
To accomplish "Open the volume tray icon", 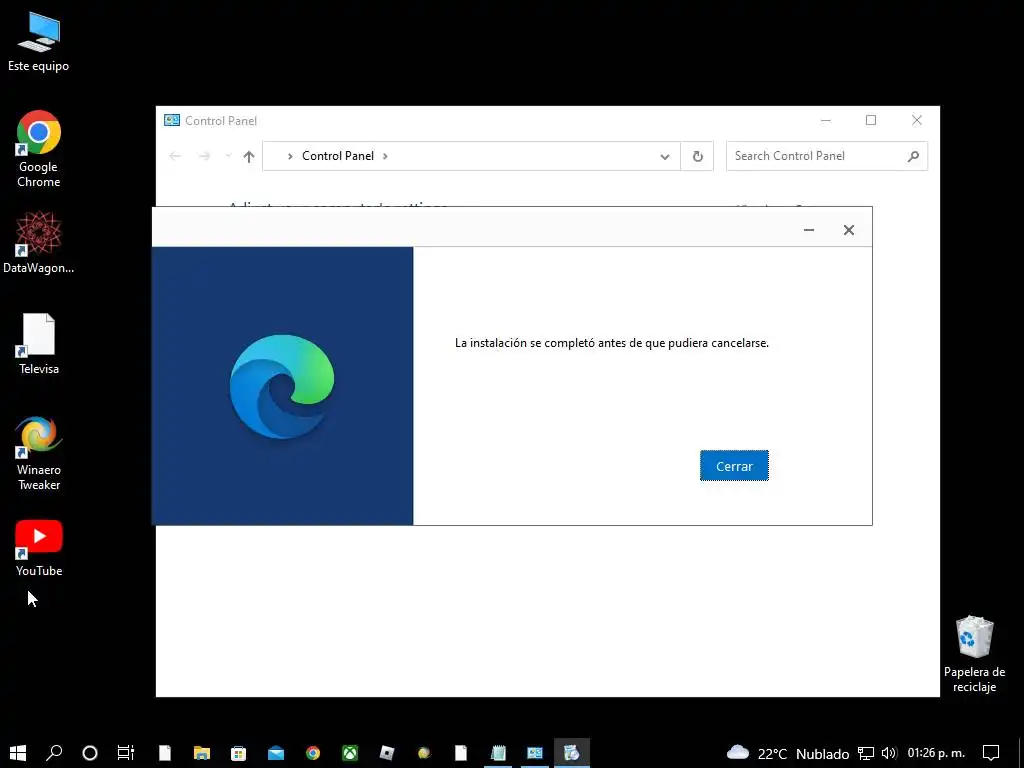I will click(888, 753).
